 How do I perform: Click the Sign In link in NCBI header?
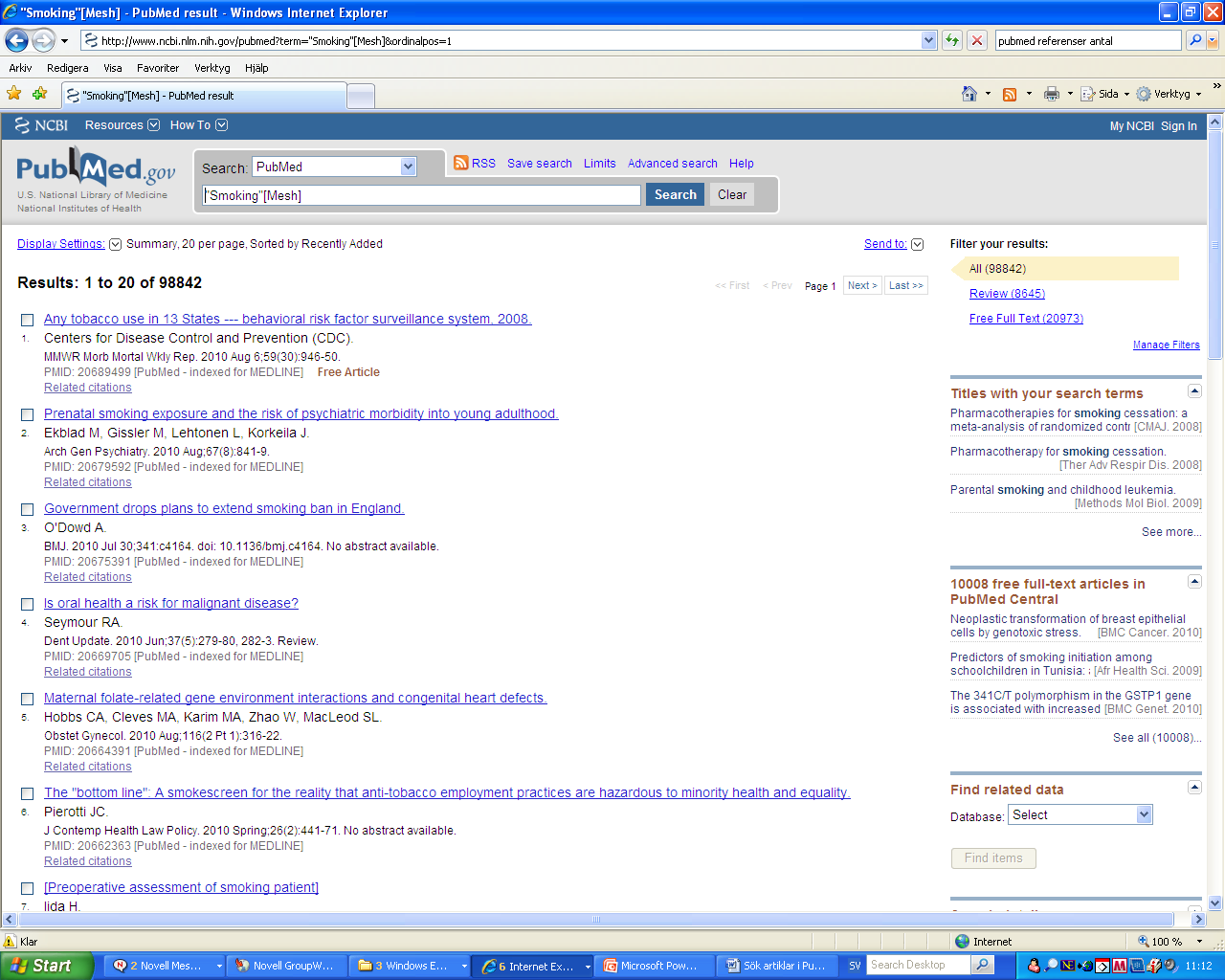1179,126
